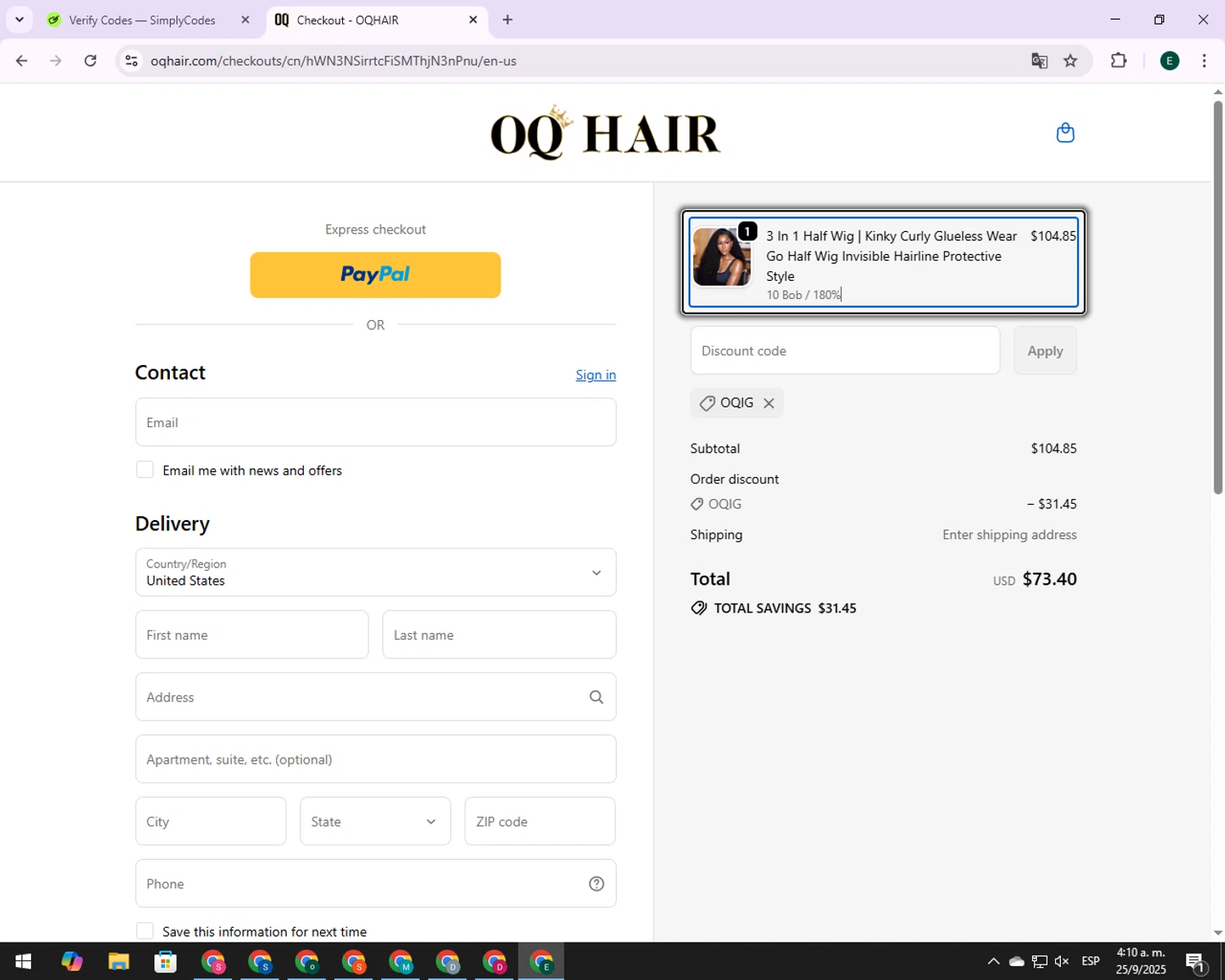This screenshot has width=1225, height=980.
Task: Open Chrome profile O taskbar window
Action: click(307, 962)
